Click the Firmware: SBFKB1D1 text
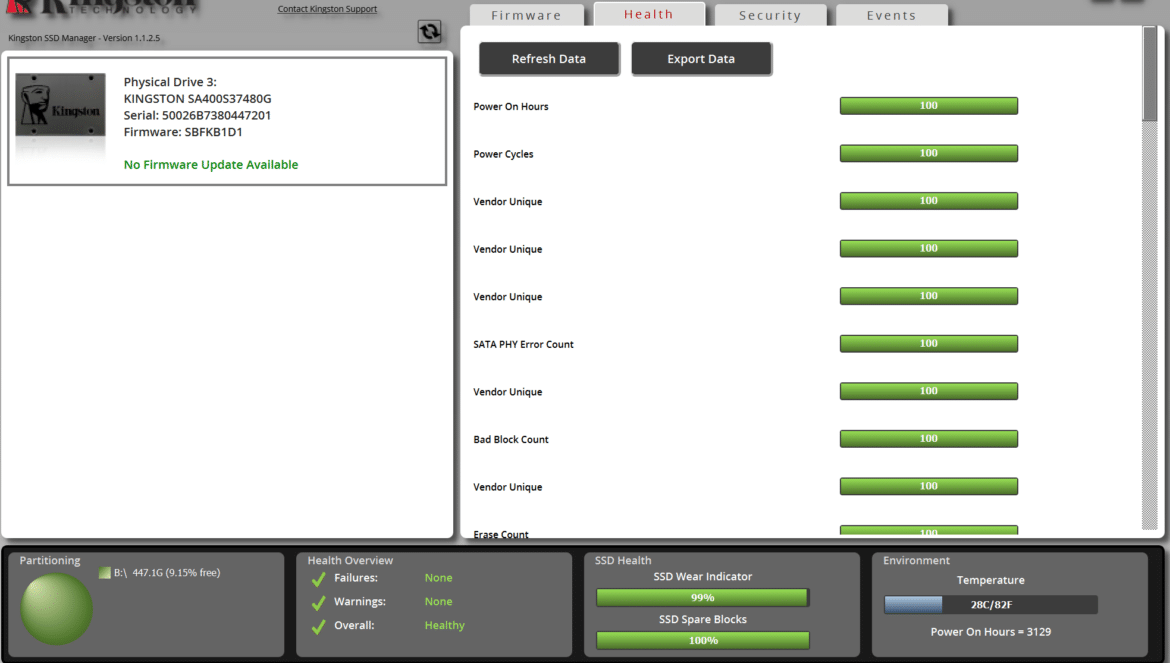Viewport: 1170px width, 663px height. click(184, 132)
